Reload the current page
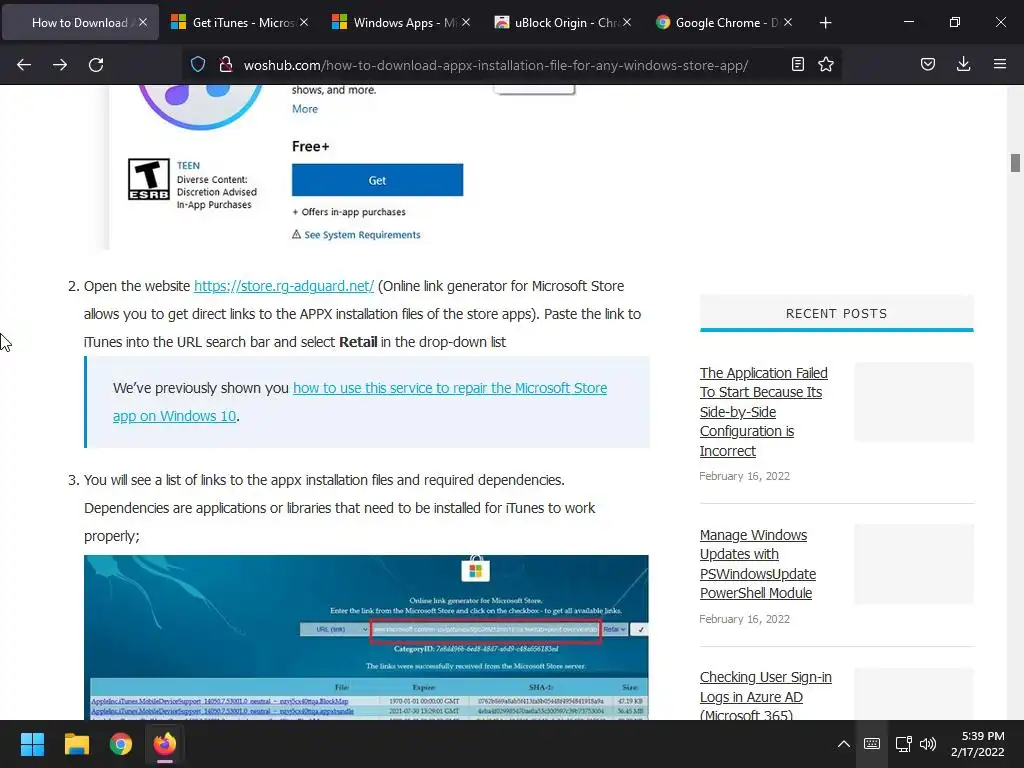Image resolution: width=1024 pixels, height=768 pixels. (96, 65)
